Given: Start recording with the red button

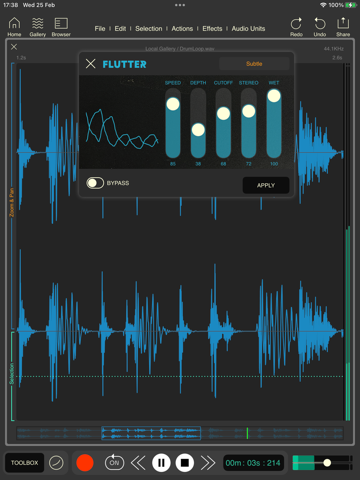Looking at the screenshot, I should click(x=85, y=463).
